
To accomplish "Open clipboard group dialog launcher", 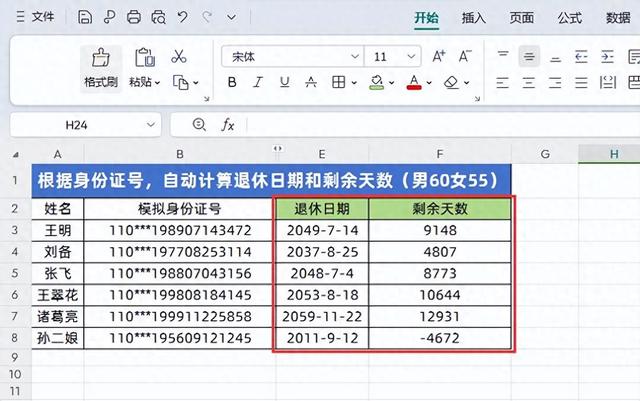I will tap(207, 99).
